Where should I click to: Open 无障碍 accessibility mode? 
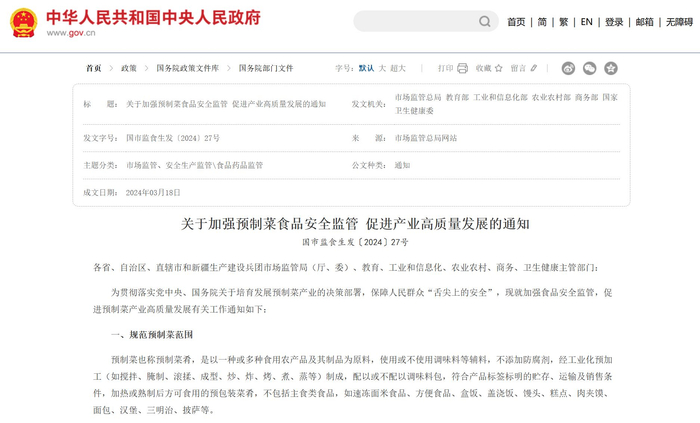click(679, 22)
